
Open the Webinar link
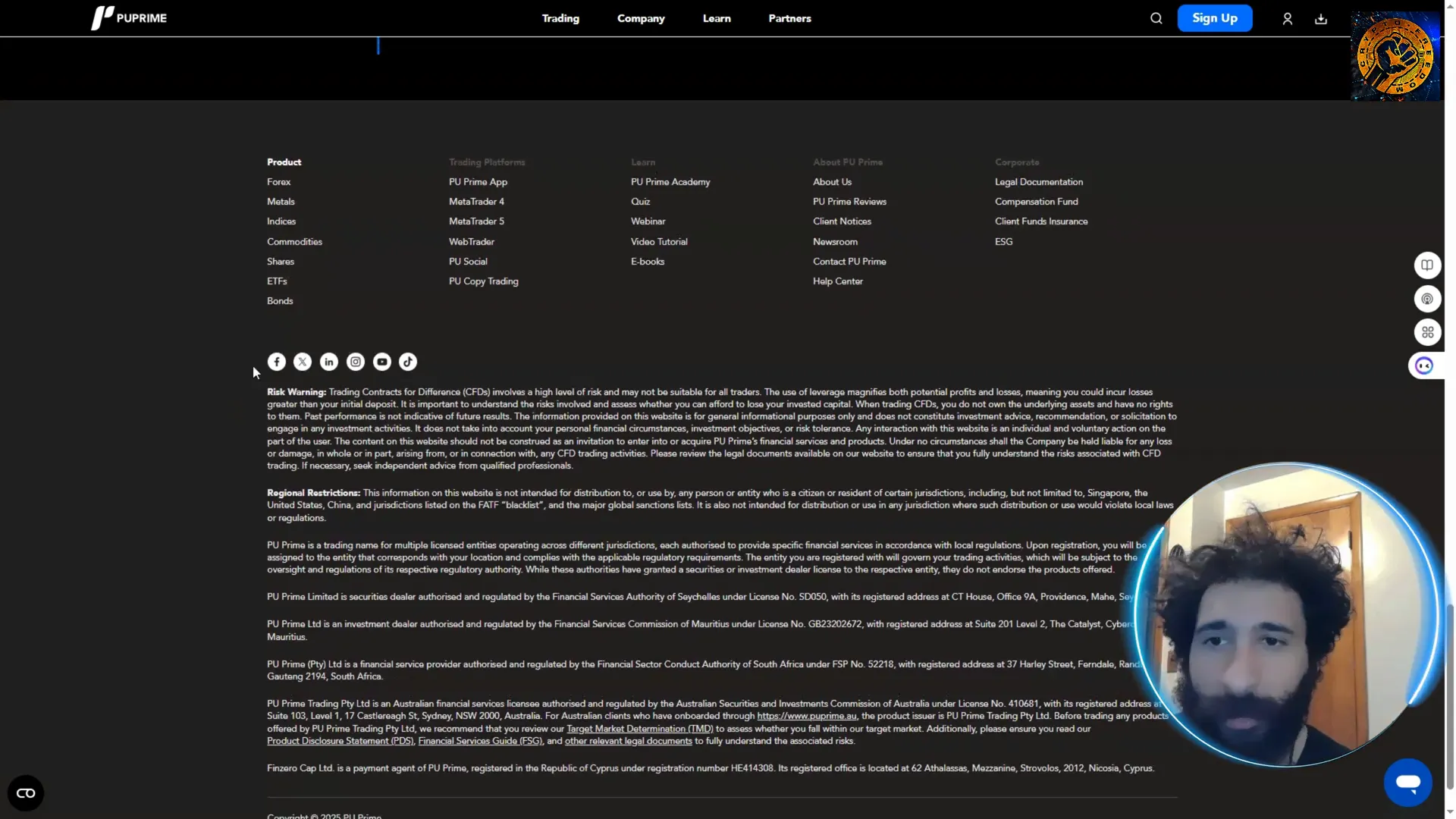click(648, 221)
